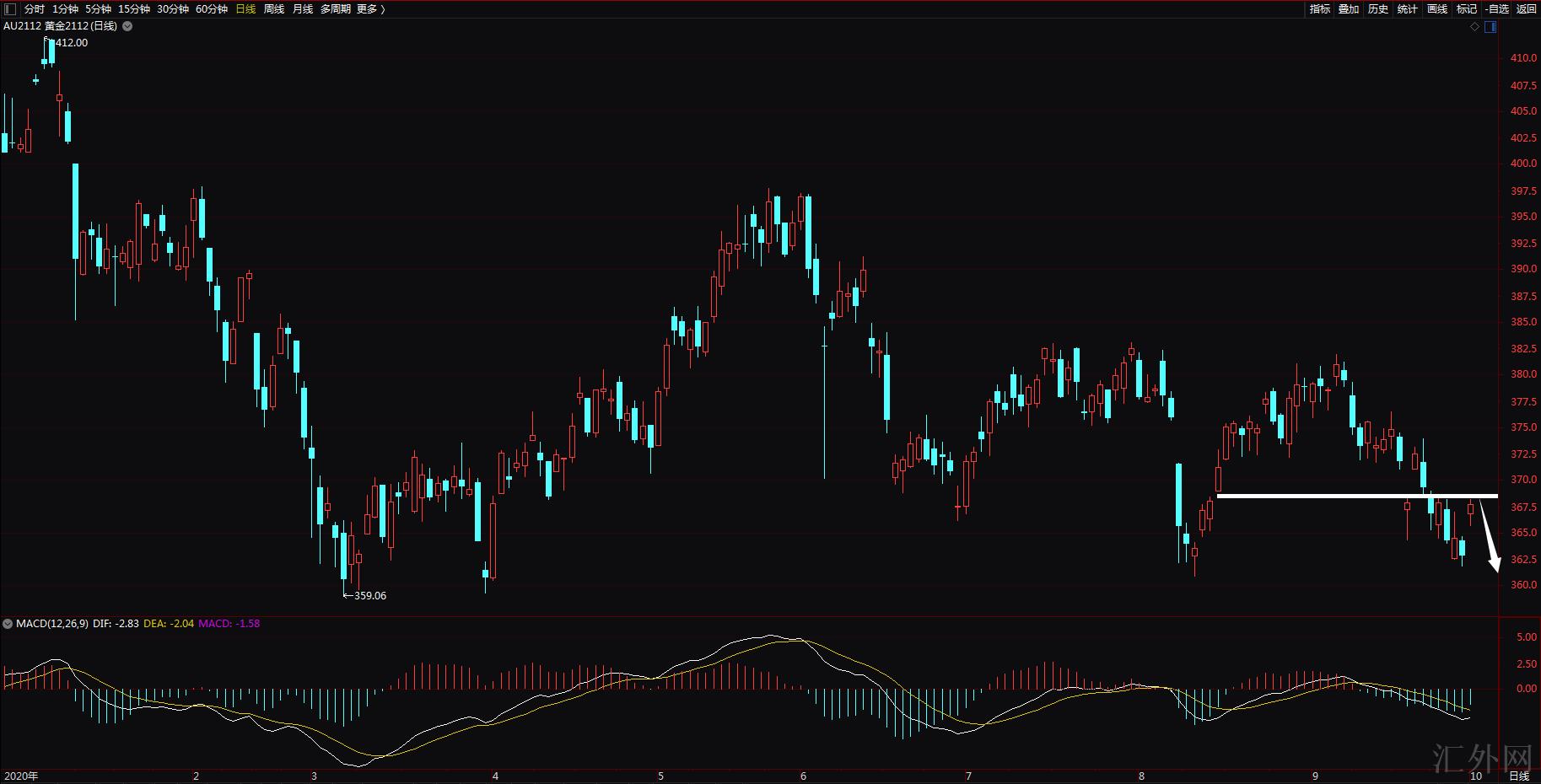Open the 统计 statistics button
Viewport: 1541px width, 784px height.
point(1408,8)
